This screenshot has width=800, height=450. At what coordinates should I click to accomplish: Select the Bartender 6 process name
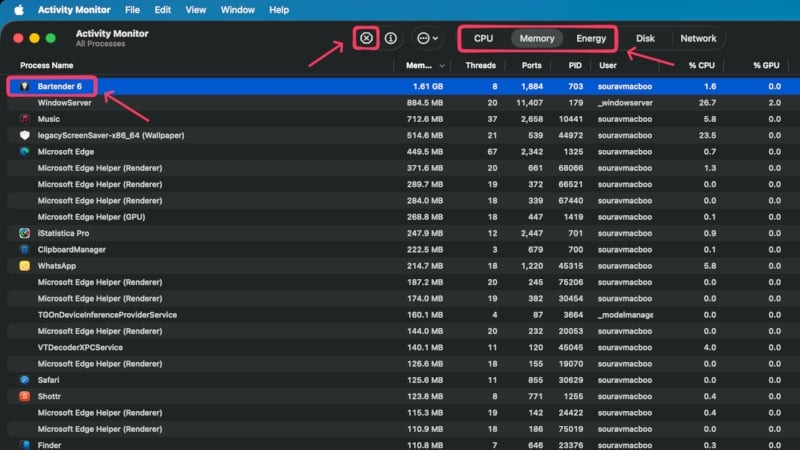(x=60, y=86)
